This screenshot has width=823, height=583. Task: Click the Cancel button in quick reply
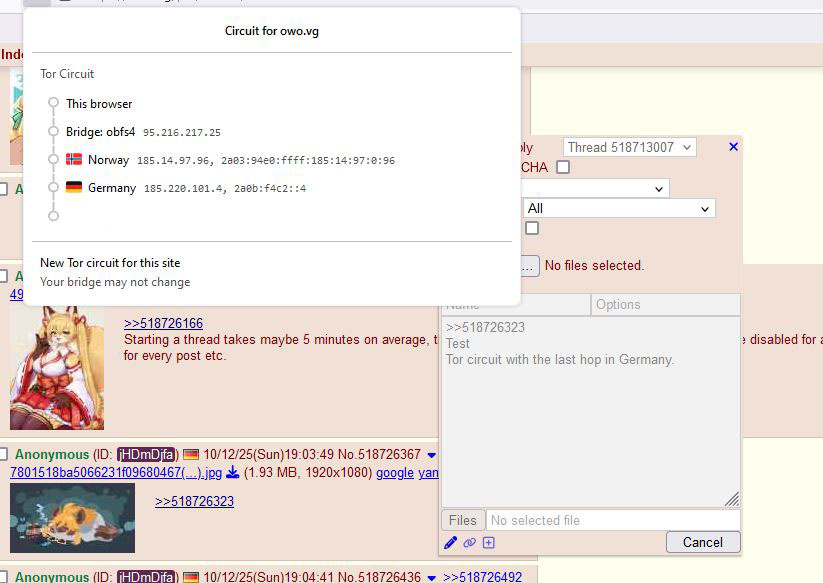[703, 542]
